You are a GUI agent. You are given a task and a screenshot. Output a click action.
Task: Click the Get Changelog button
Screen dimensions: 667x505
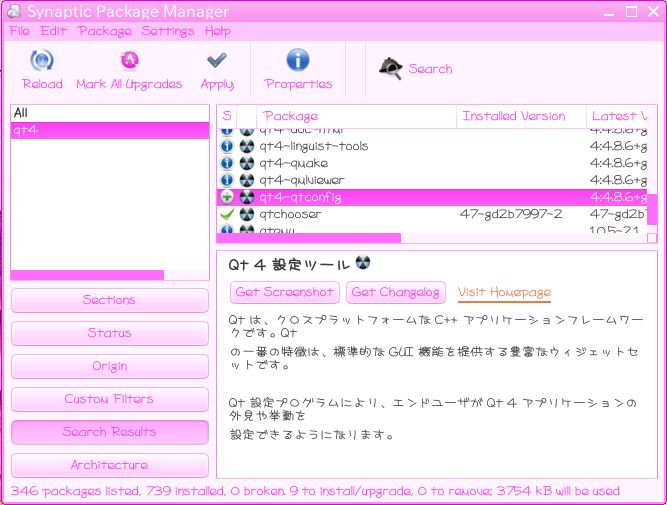(396, 292)
